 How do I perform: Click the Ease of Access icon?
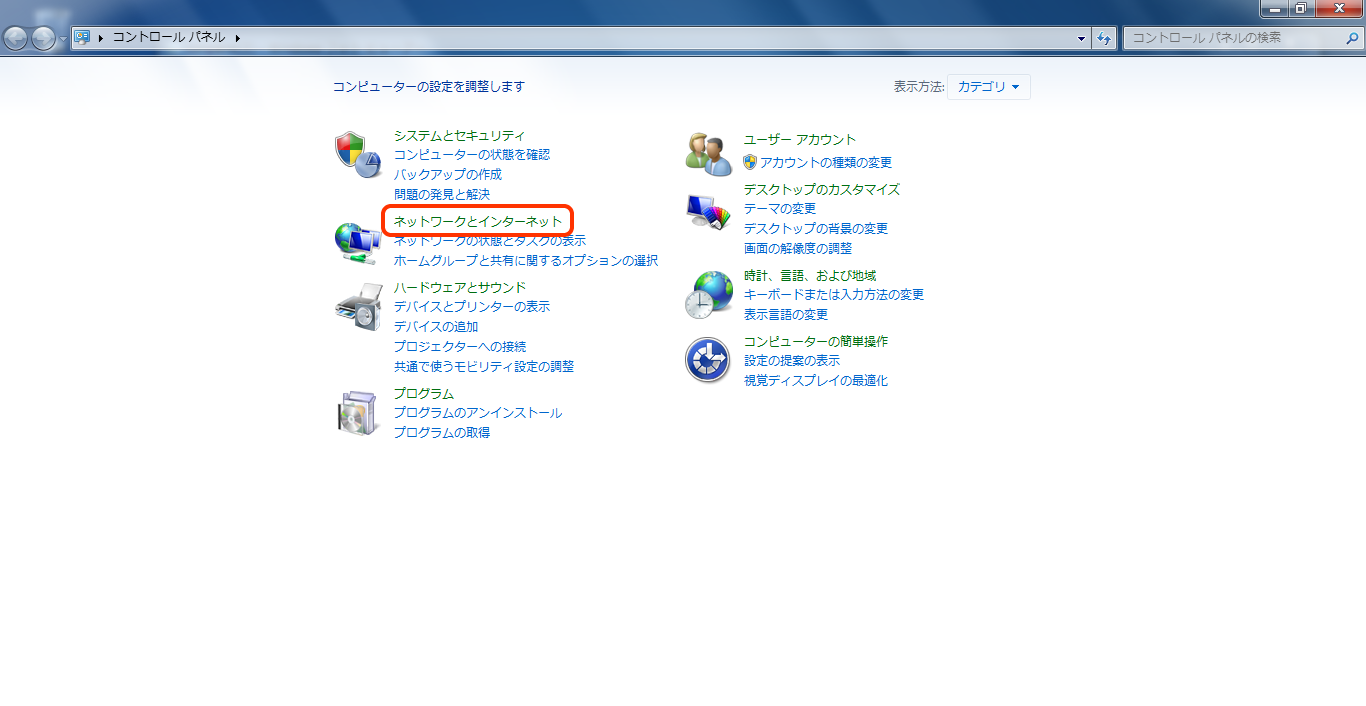click(708, 360)
